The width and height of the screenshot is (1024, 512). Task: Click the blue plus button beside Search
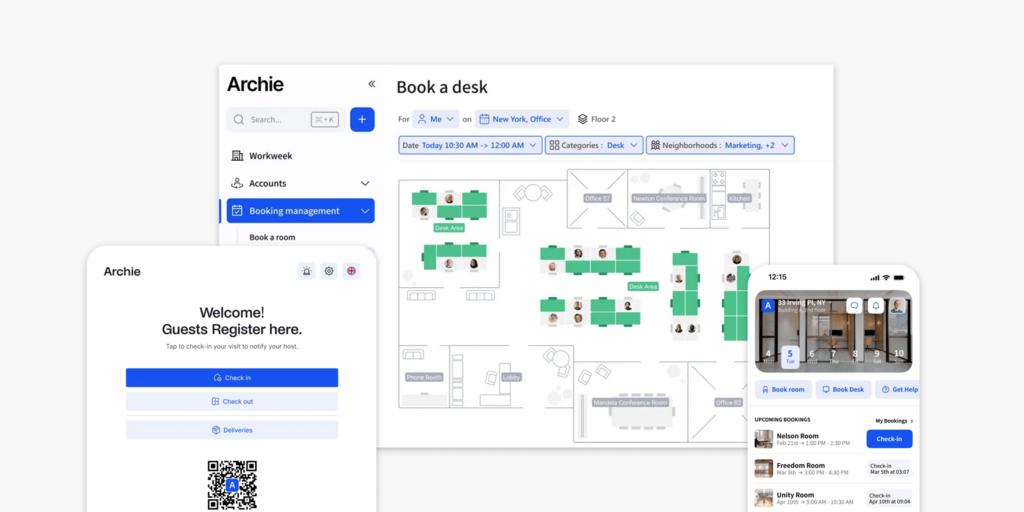[x=362, y=120]
